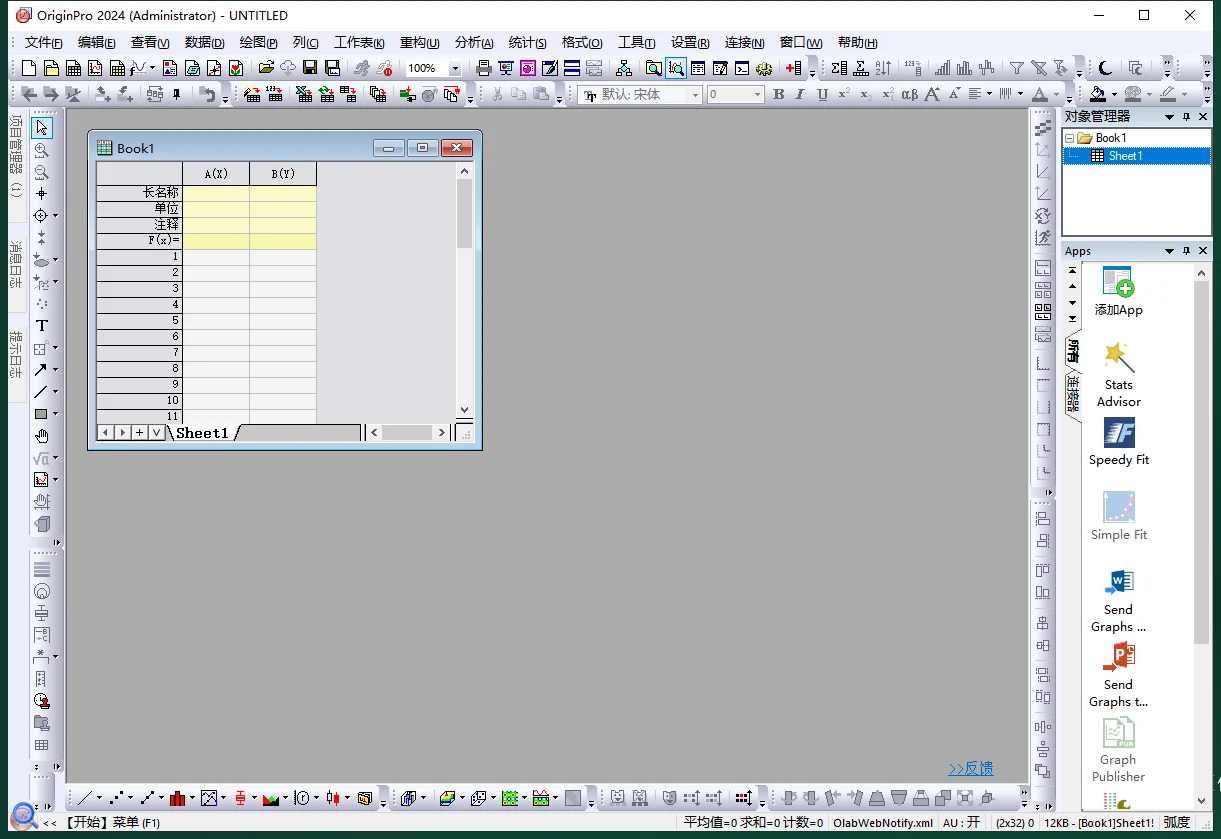Click the Save Project floppy disk icon
The height and width of the screenshot is (839, 1221).
(310, 68)
